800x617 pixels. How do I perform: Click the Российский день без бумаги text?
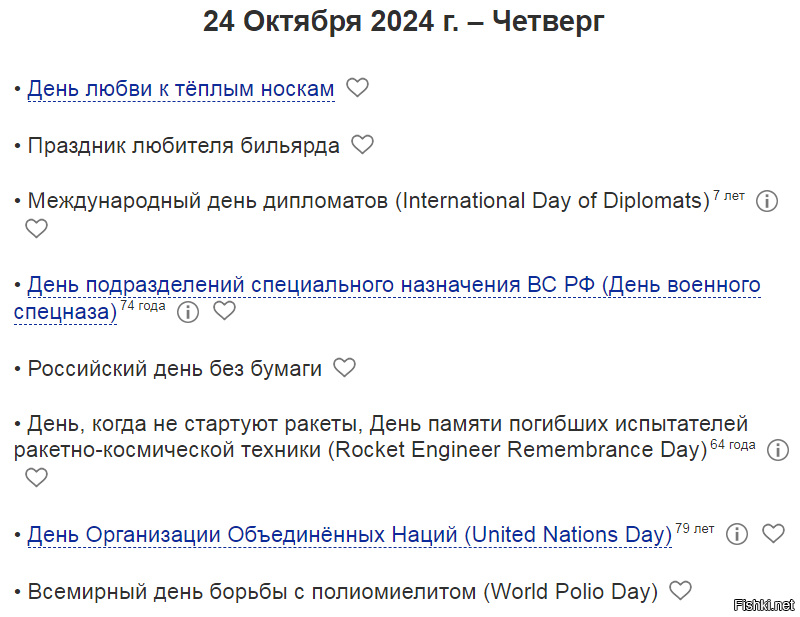pyautogui.click(x=174, y=368)
